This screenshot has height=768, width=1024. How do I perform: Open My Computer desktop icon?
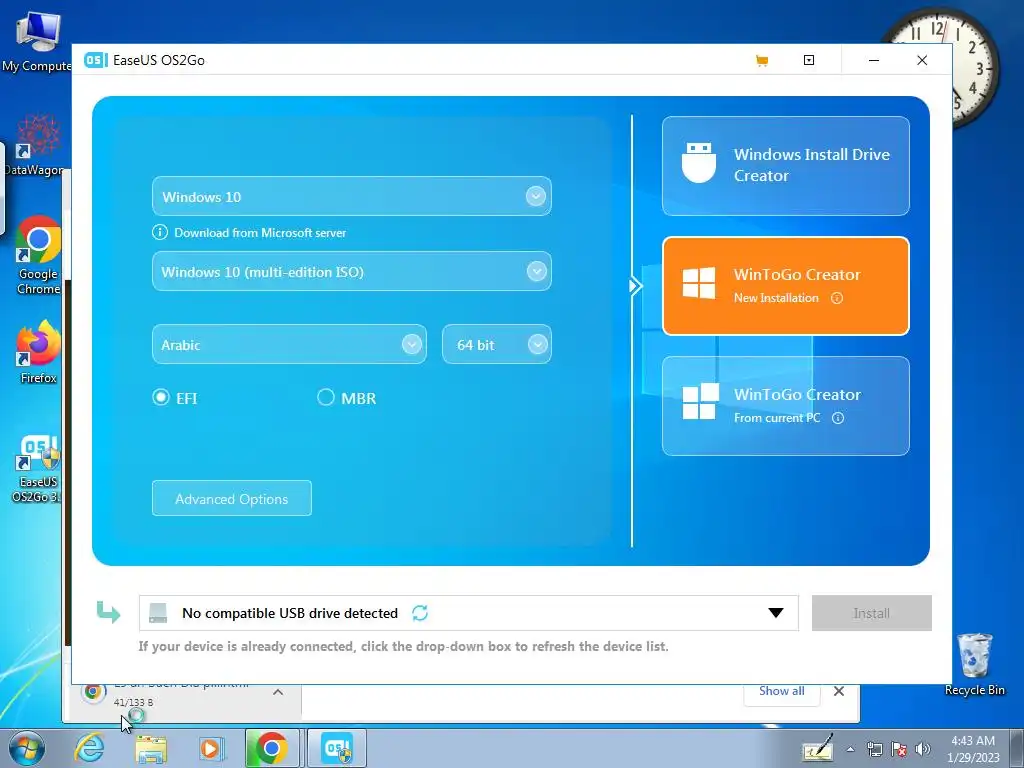click(x=37, y=42)
